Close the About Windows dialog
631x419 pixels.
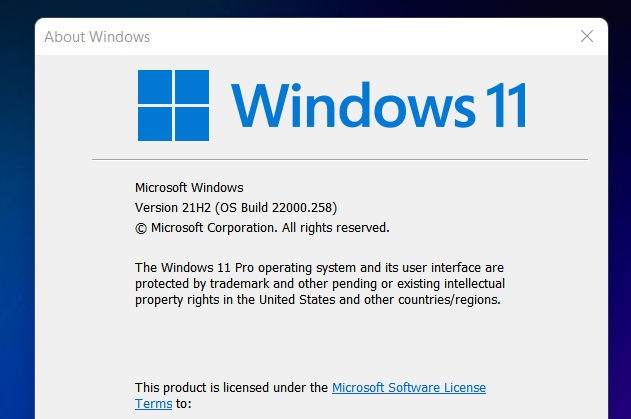587,36
